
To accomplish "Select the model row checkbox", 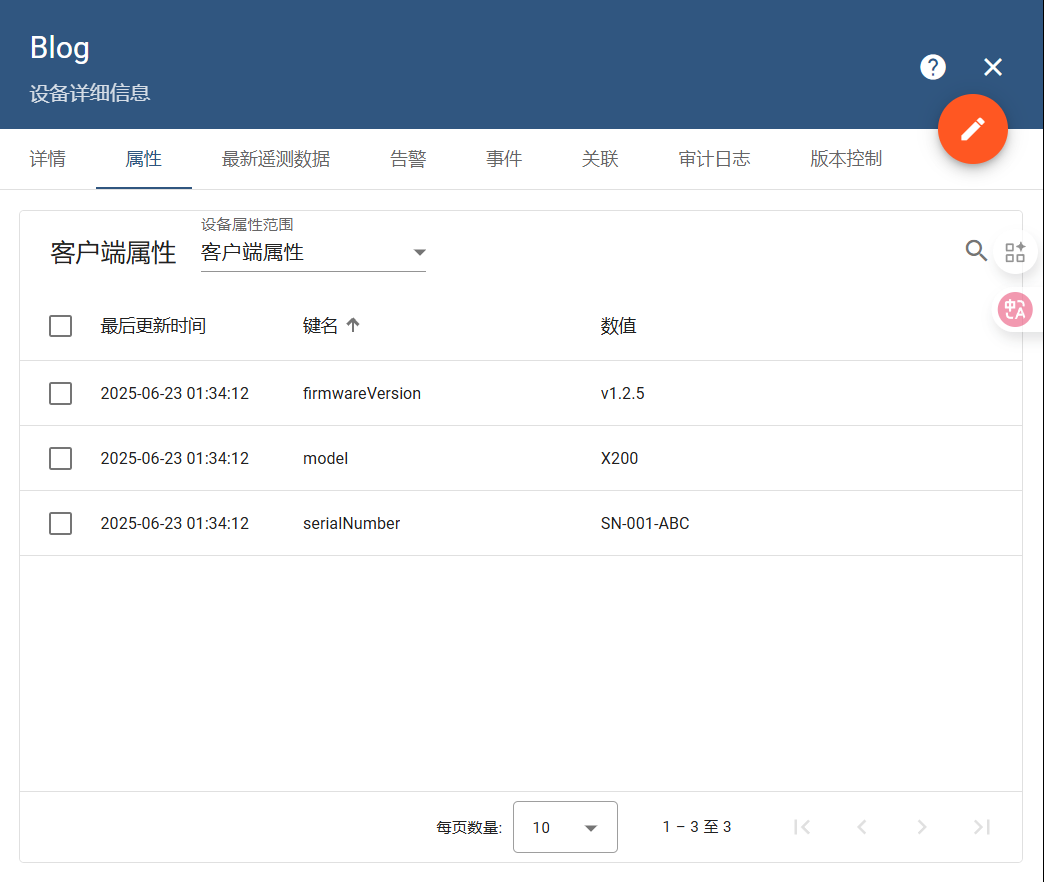I will click(x=61, y=458).
